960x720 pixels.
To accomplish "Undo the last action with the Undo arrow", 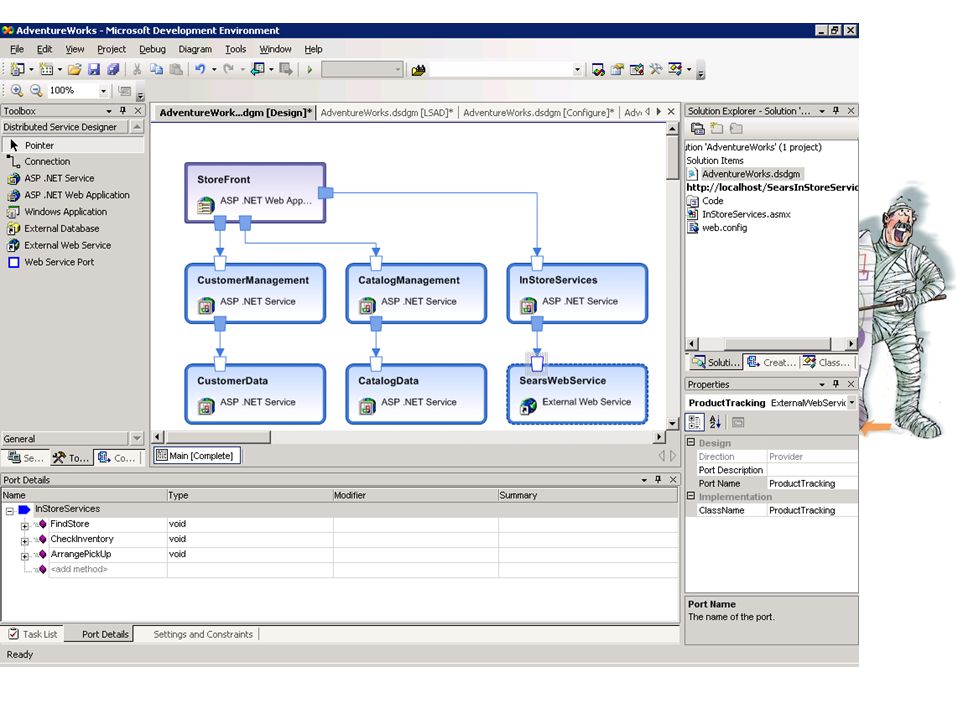I will (200, 70).
